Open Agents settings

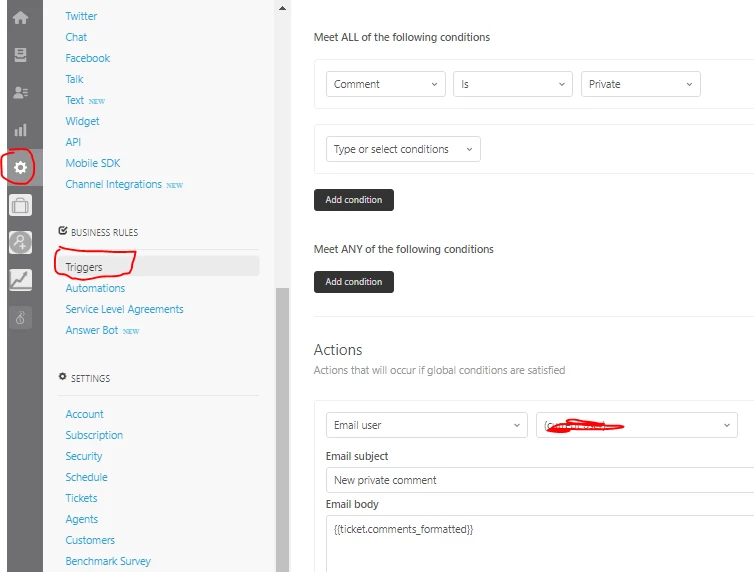point(82,519)
